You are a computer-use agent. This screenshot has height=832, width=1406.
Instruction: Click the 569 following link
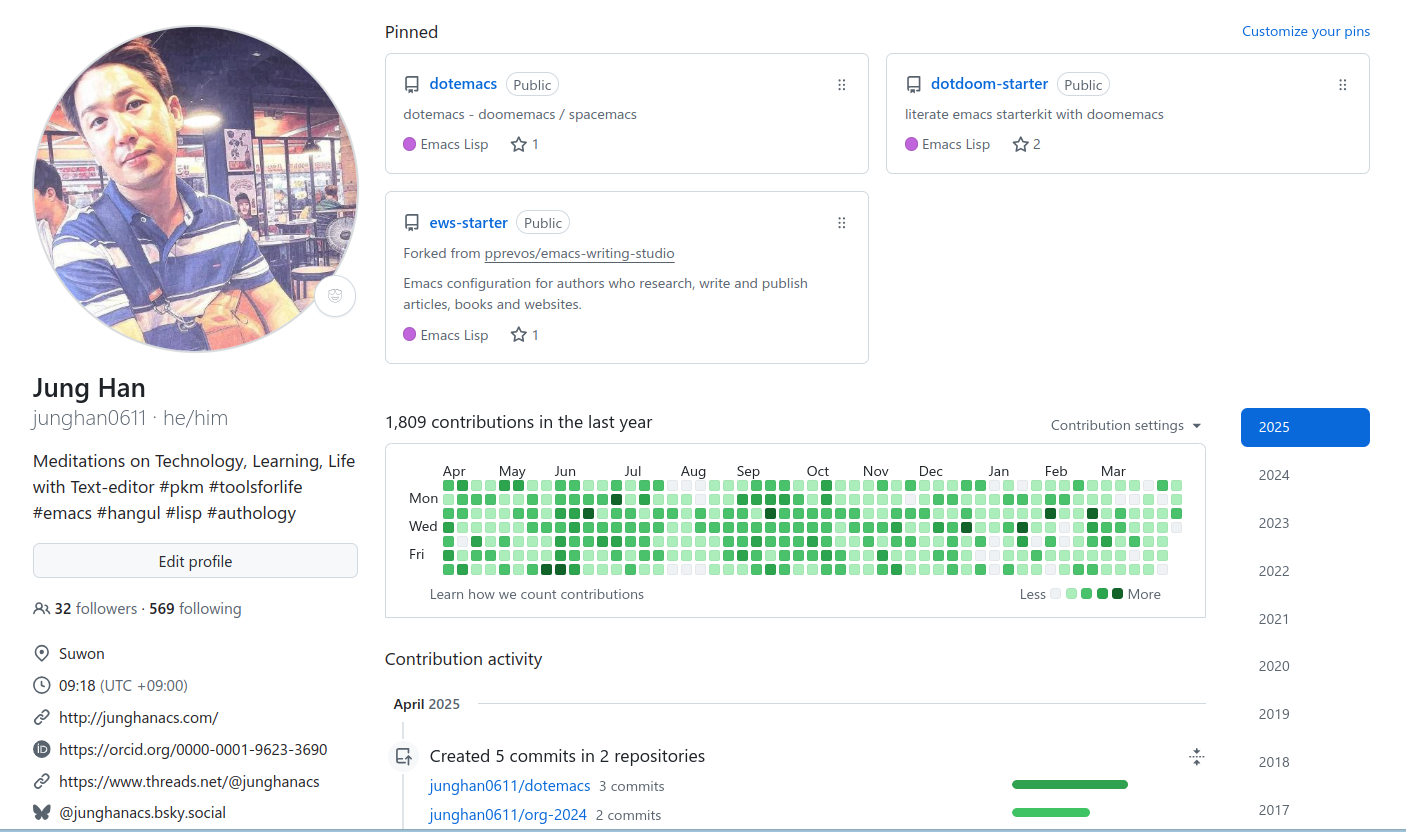coord(195,608)
